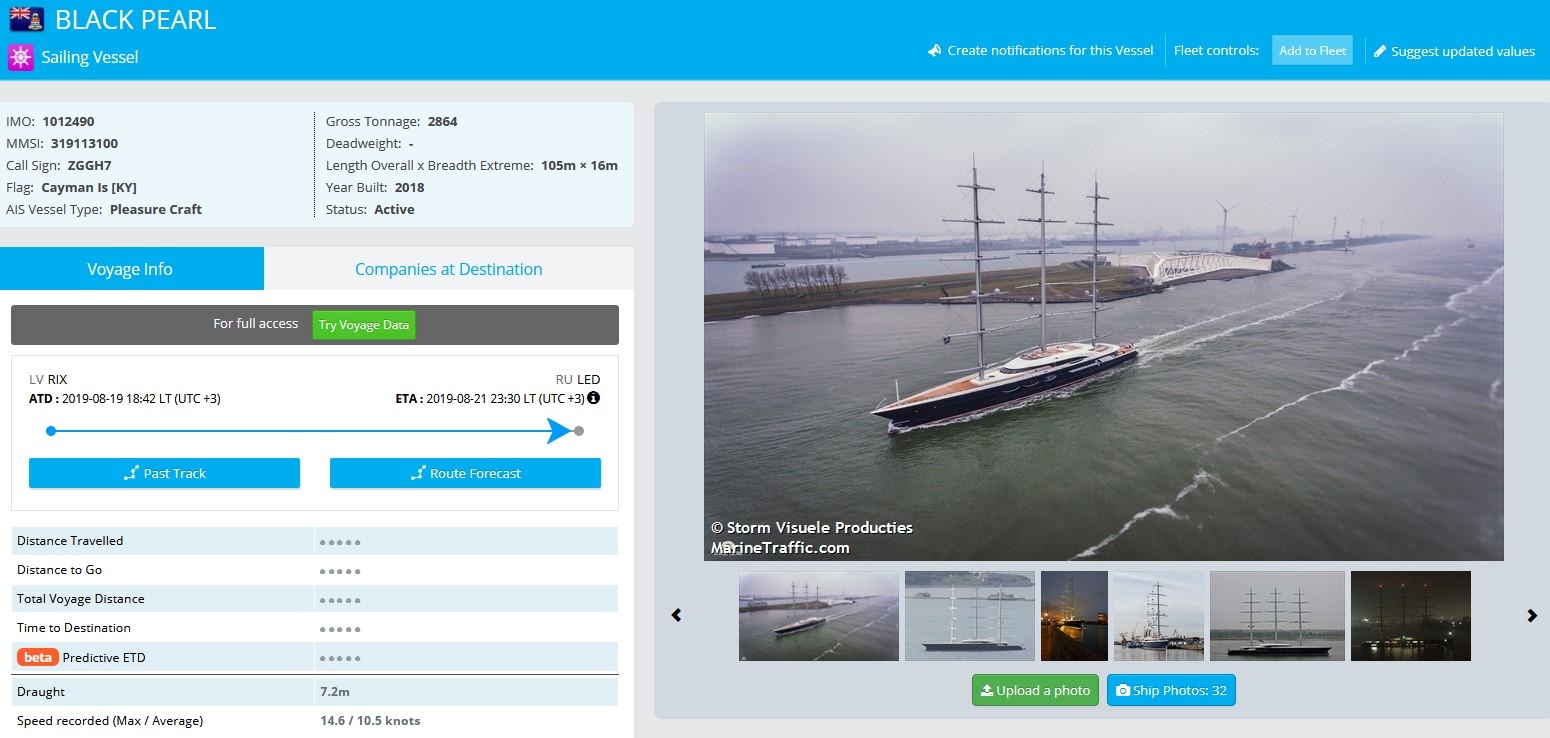
Task: Click Flag value Cayman Is [KY]
Action: point(89,187)
